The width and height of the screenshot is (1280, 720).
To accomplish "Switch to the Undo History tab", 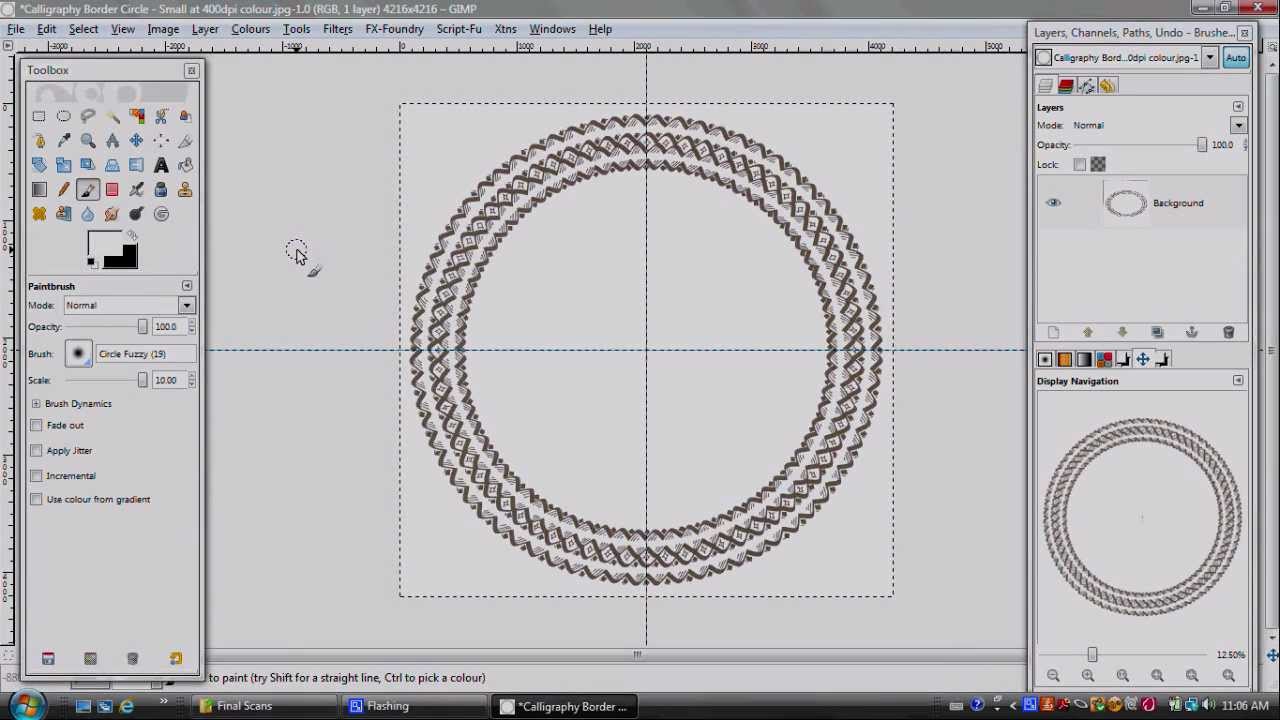I will tap(1107, 86).
